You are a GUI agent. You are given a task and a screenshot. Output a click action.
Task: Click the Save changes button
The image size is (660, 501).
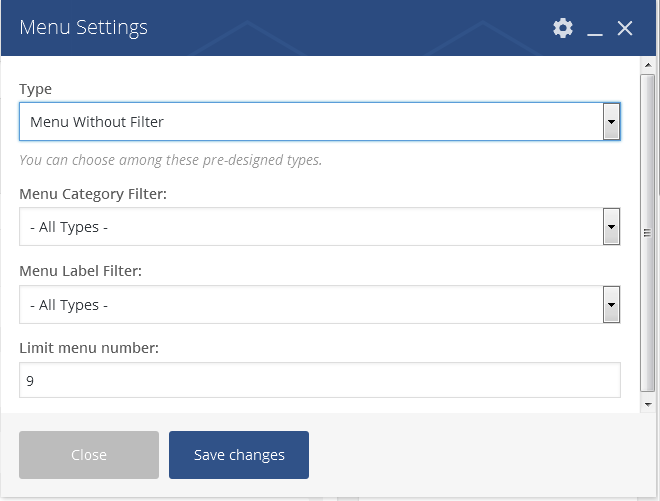pos(239,455)
